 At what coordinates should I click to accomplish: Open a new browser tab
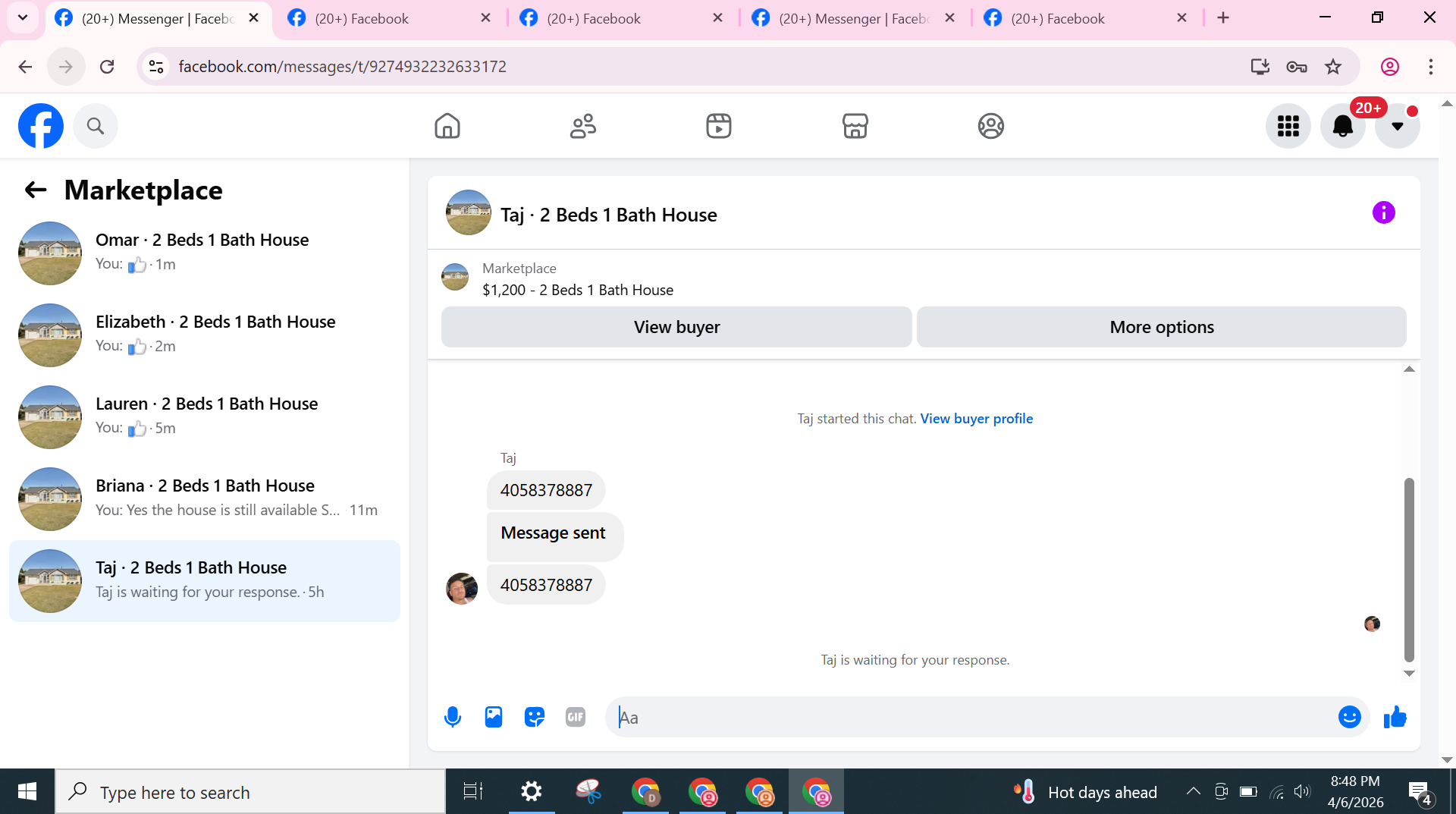pyautogui.click(x=1223, y=18)
